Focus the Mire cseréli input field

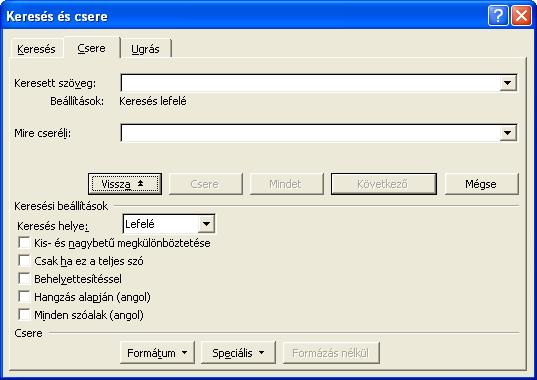(x=310, y=133)
